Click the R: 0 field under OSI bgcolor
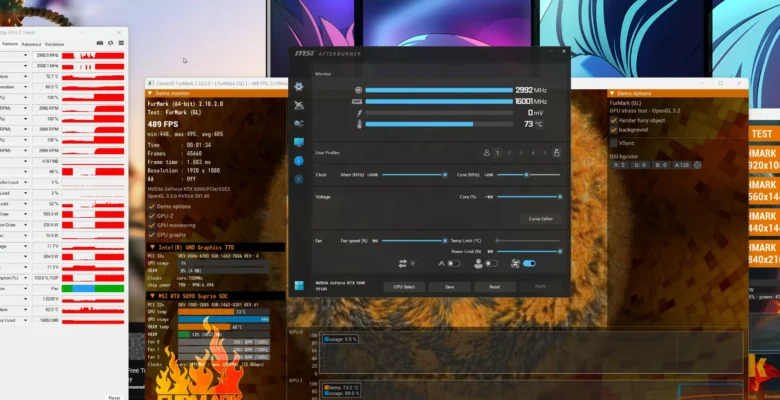This screenshot has width=780, height=400. pos(619,165)
